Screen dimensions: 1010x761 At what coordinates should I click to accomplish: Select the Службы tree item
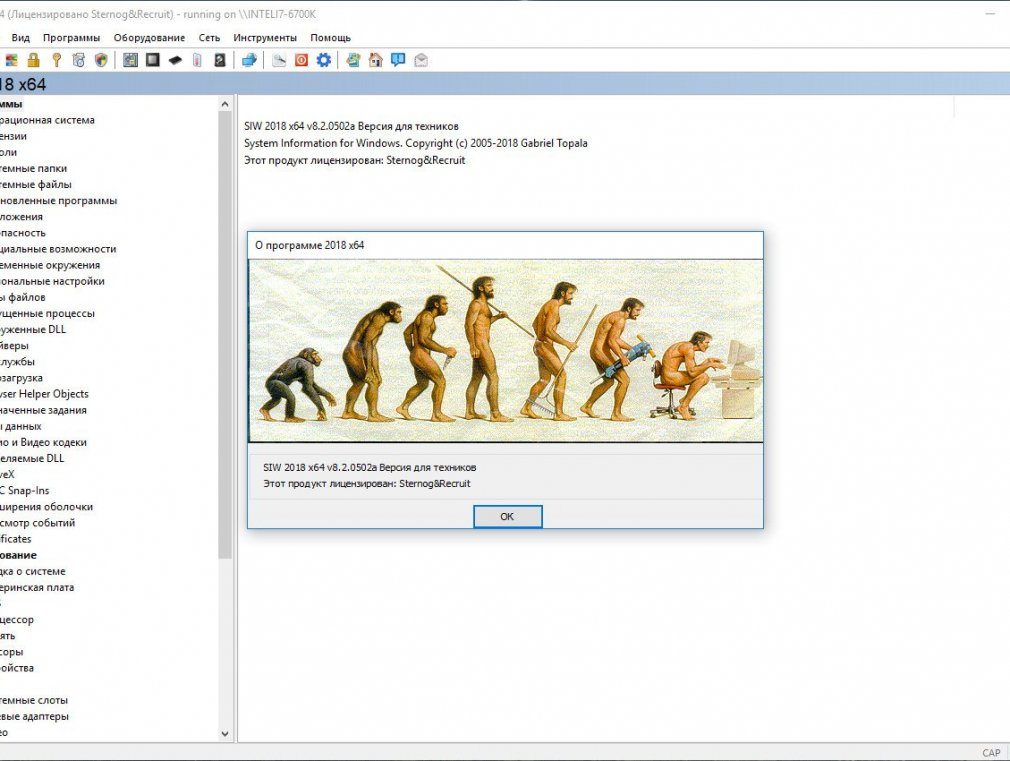tap(17, 361)
